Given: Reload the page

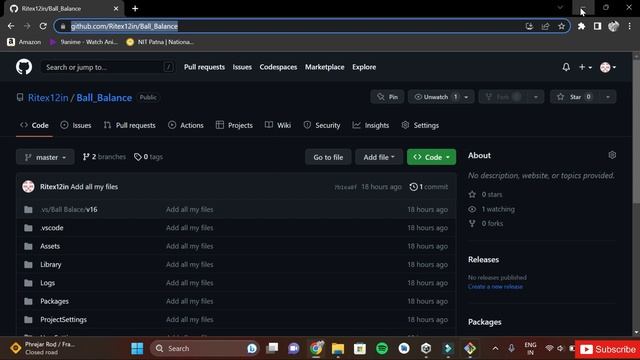Looking at the screenshot, I should pyautogui.click(x=43, y=26).
